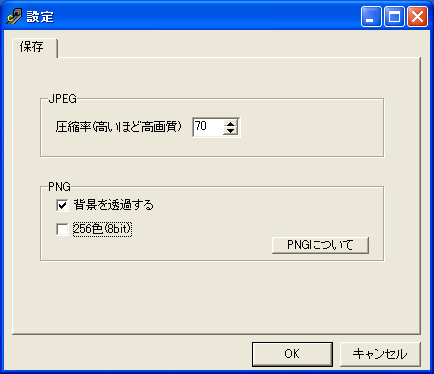The image size is (434, 374).
Task: Increase the JPEG compression rate with the up arrow
Action: pyautogui.click(x=230, y=123)
